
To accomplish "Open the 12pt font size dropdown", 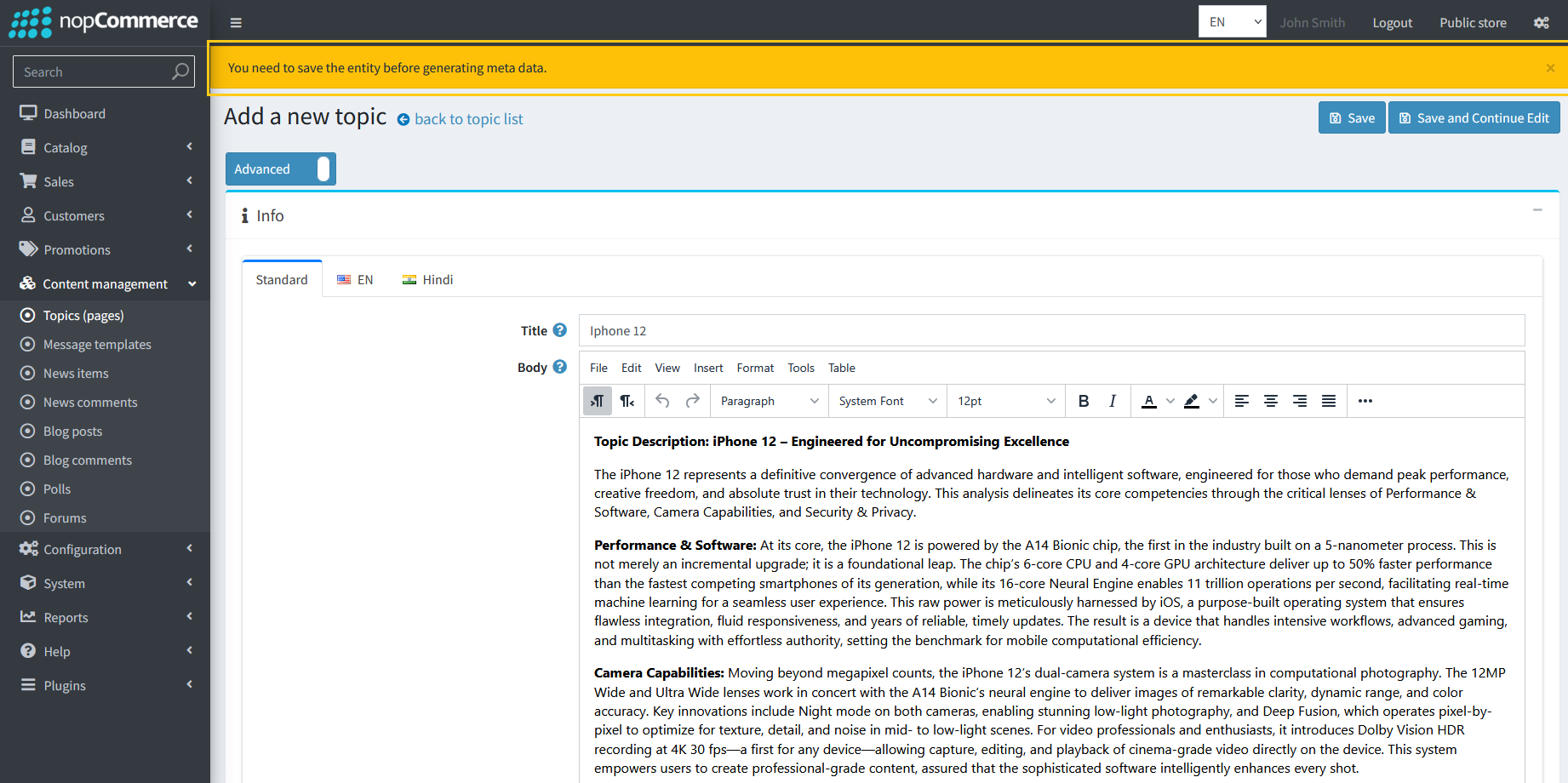I will coord(1005,401).
